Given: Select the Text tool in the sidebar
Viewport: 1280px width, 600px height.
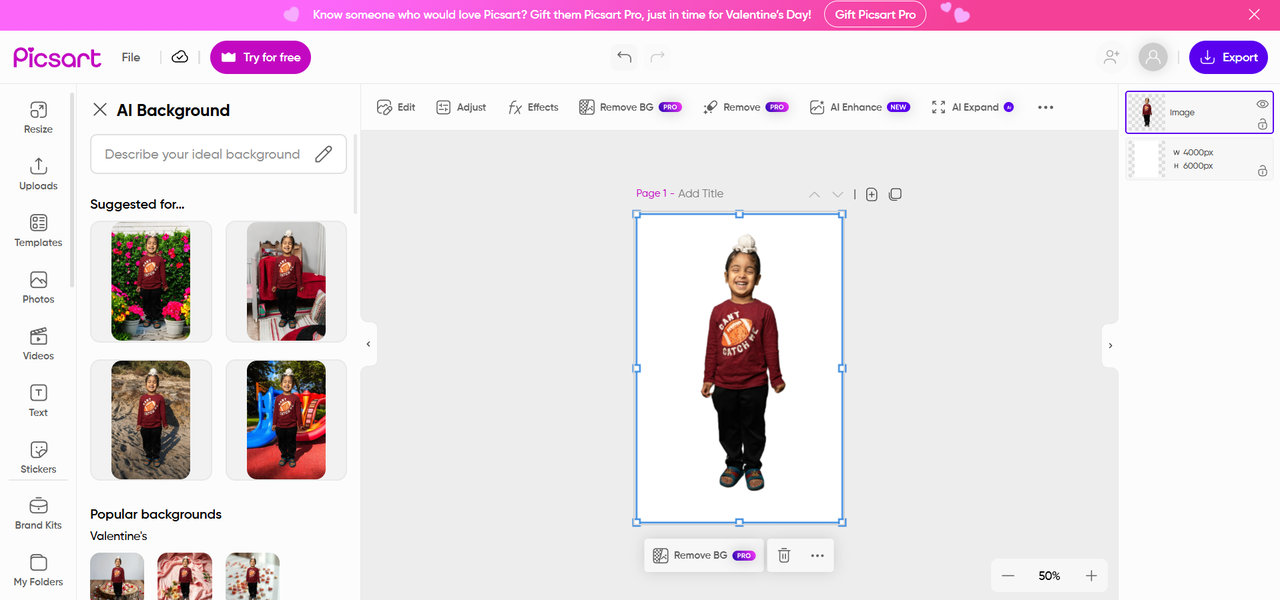Looking at the screenshot, I should tap(37, 401).
